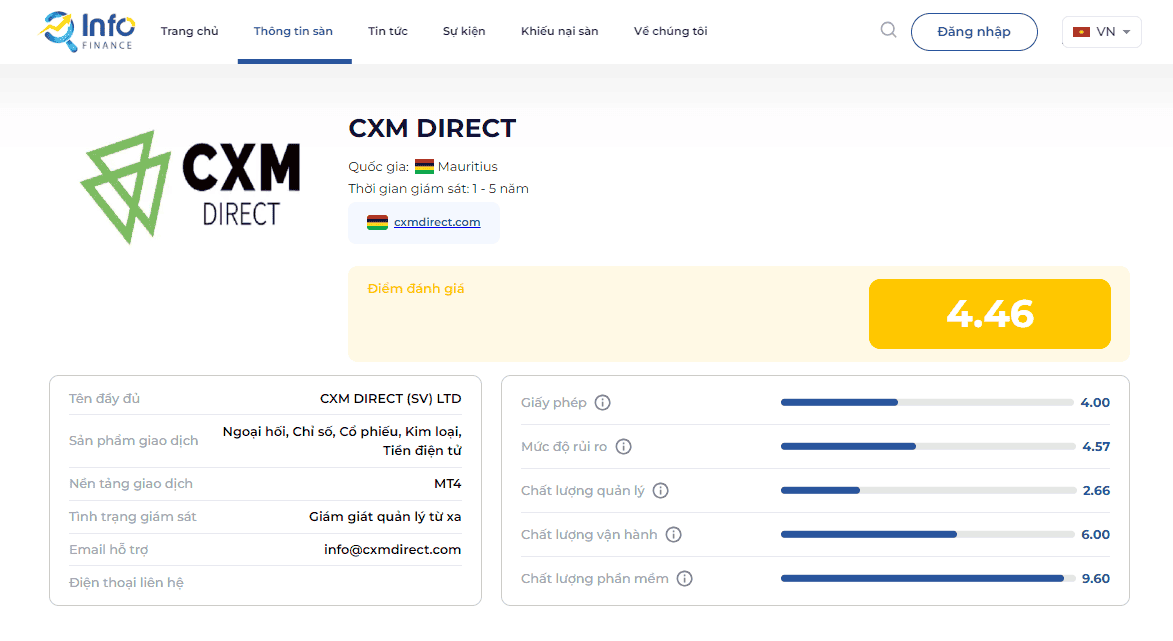
Task: Show info tooltip for Mức độ rủi ro
Action: [x=623, y=447]
